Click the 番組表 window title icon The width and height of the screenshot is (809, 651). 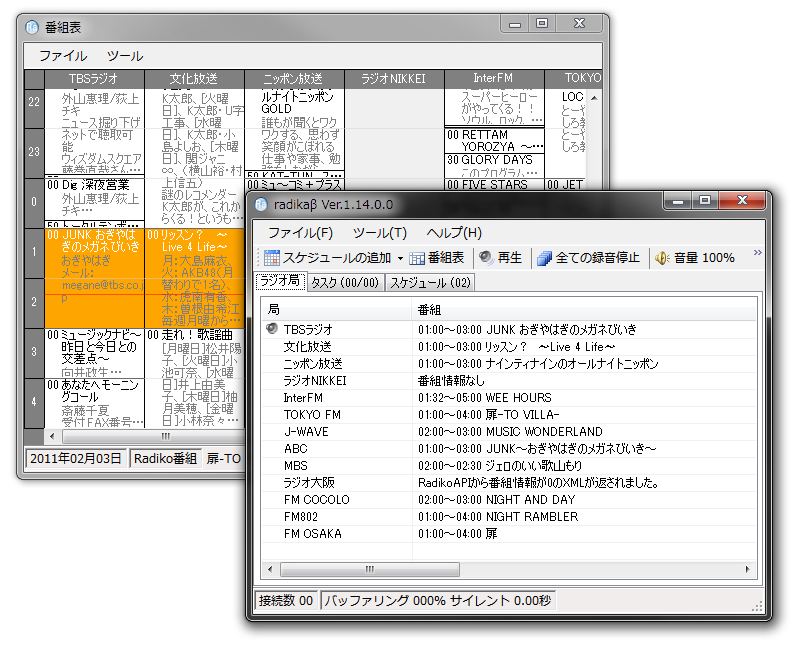(x=32, y=27)
